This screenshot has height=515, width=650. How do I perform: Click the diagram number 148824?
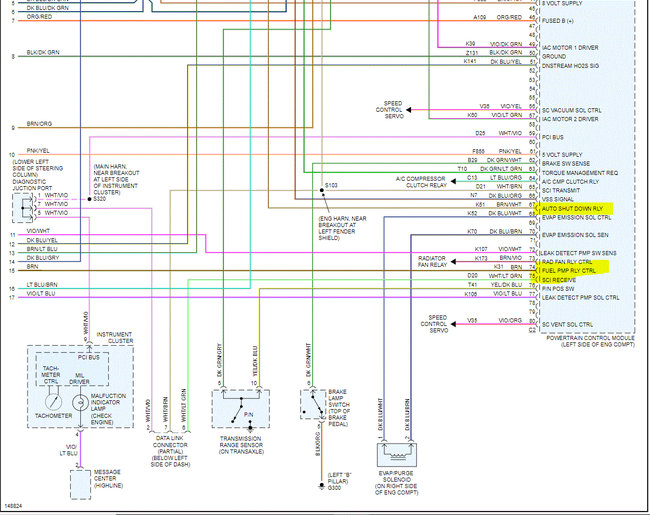(x=13, y=506)
